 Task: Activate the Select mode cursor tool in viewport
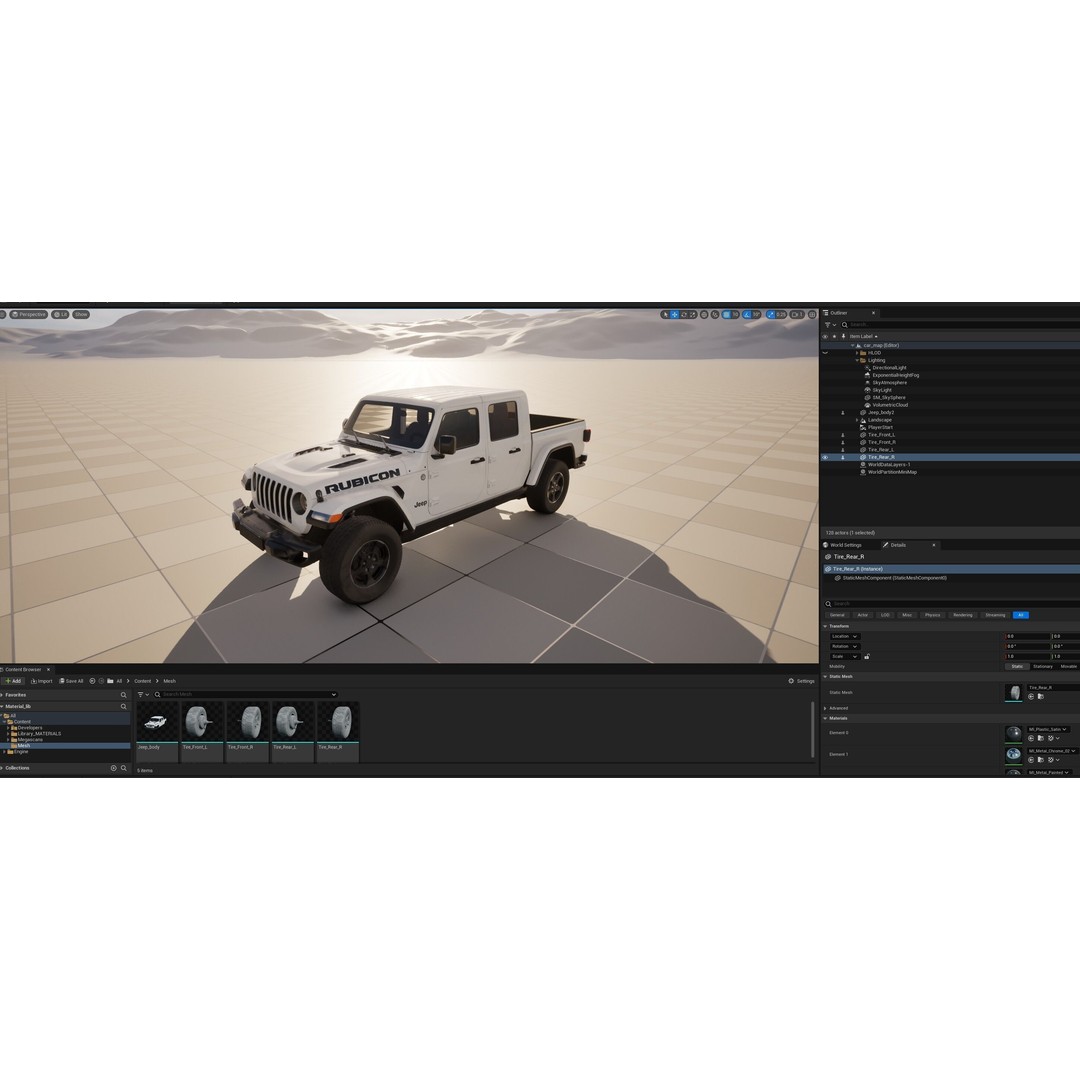click(x=665, y=315)
